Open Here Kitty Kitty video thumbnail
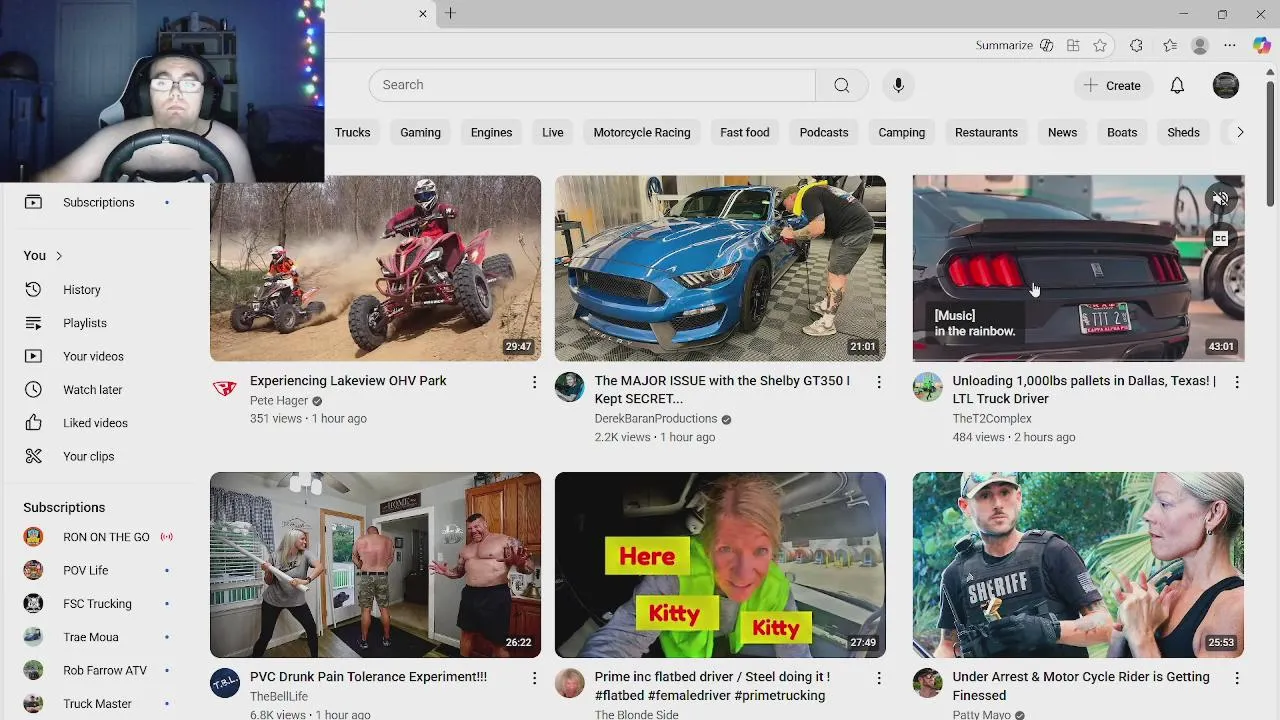This screenshot has height=720, width=1280. [x=720, y=565]
